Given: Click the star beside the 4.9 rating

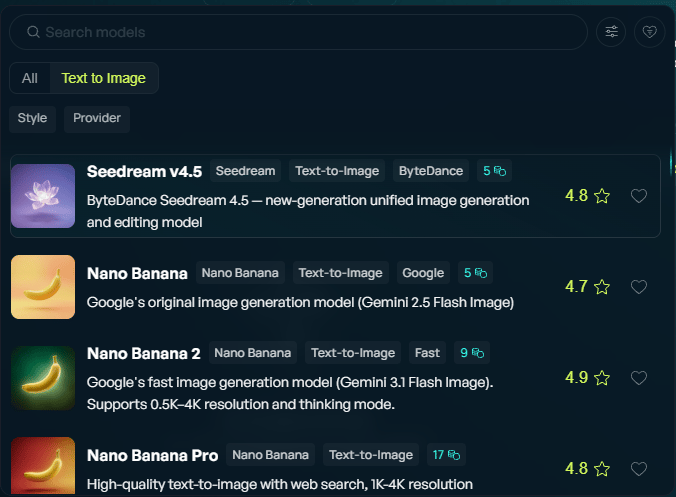Looking at the screenshot, I should tap(602, 378).
